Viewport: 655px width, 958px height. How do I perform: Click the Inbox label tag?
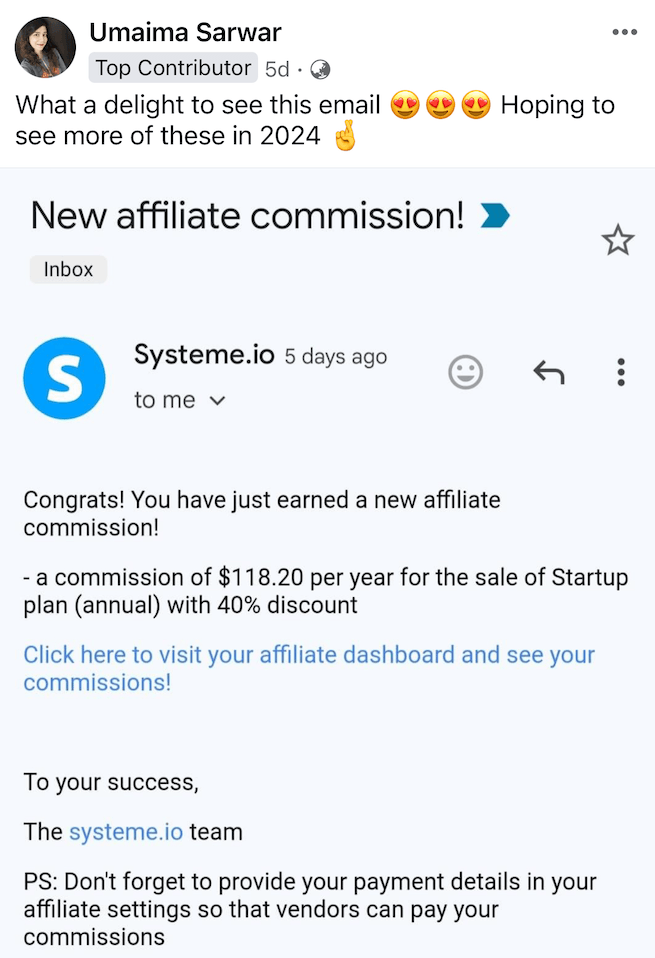(x=68, y=269)
